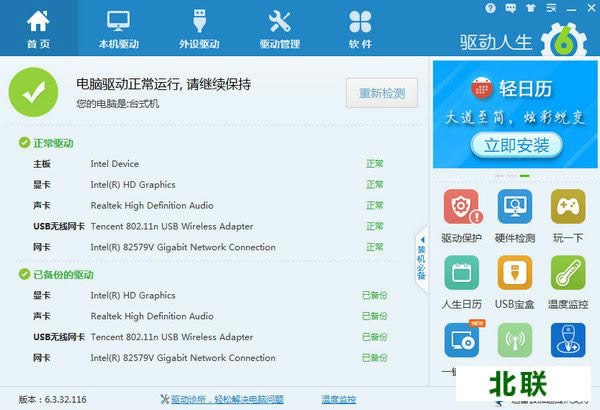Select 声卡 Realtek Audio under 正常驱动
Viewport: 600px width, 410px height.
209,206
